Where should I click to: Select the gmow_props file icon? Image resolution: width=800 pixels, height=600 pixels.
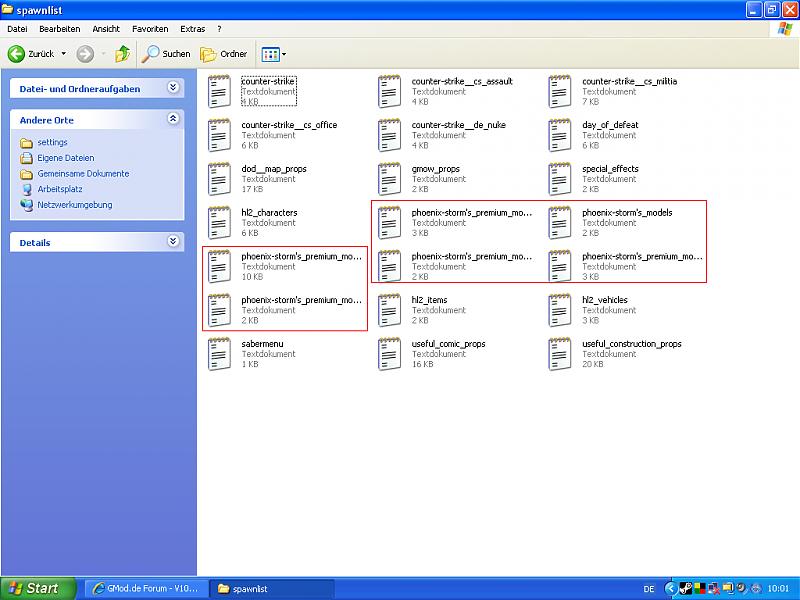[x=389, y=179]
